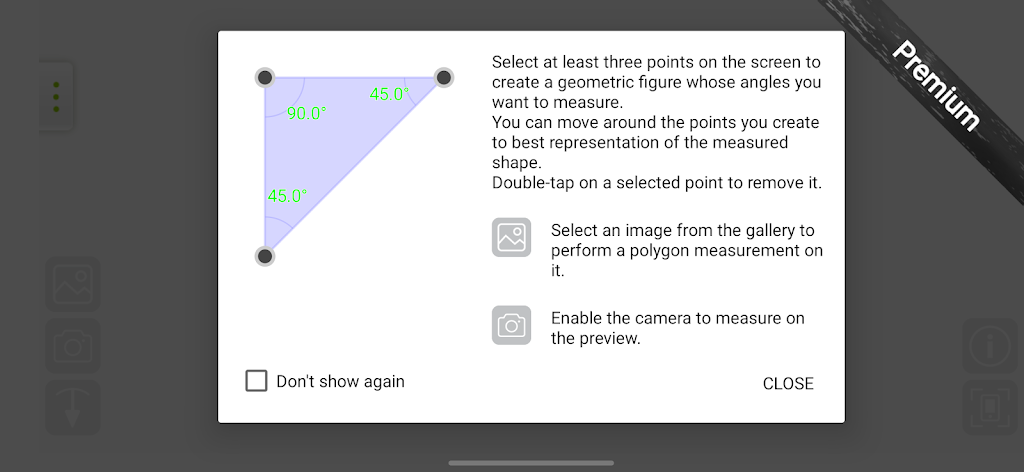Tap the "Select an image from the gallery" text
The width and height of the screenshot is (1024, 472).
(686, 250)
